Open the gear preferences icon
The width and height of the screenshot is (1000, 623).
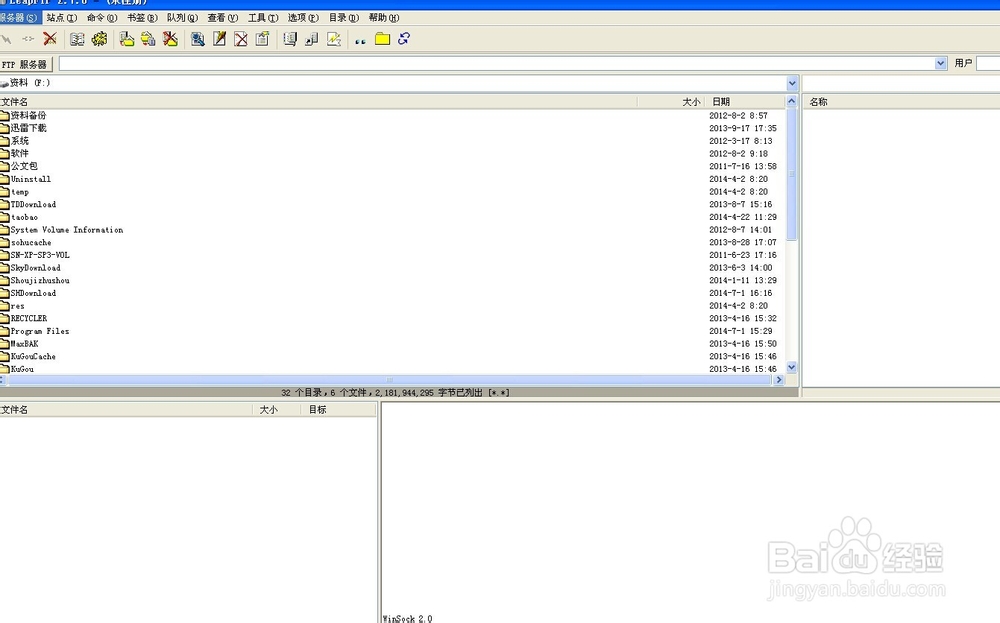click(x=99, y=39)
